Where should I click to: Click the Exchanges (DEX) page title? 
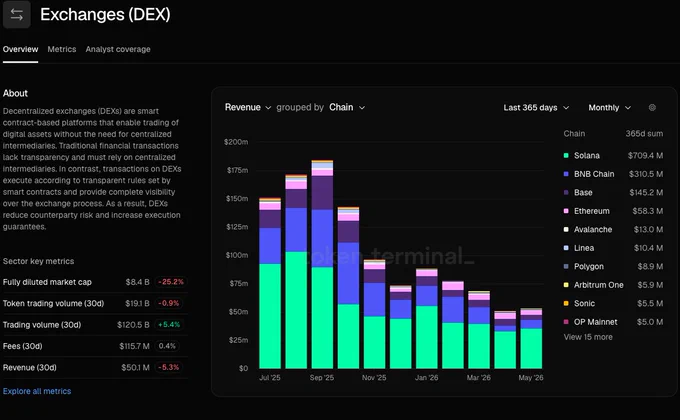coord(105,14)
